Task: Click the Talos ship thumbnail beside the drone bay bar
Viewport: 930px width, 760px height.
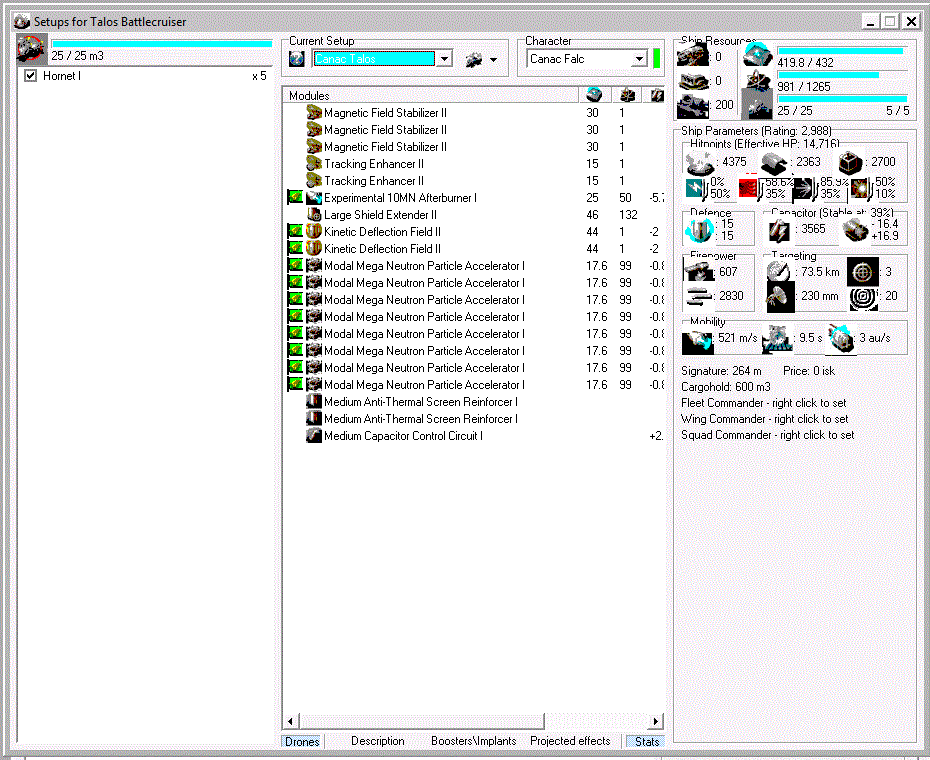Action: pos(31,49)
